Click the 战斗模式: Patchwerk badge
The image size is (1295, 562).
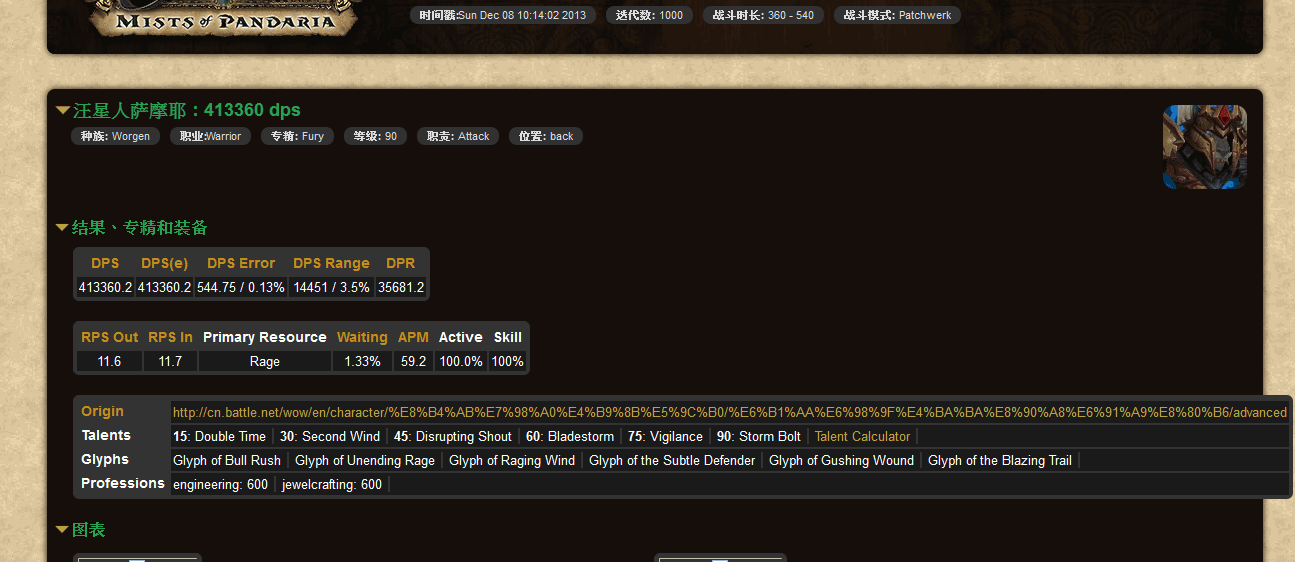point(897,15)
